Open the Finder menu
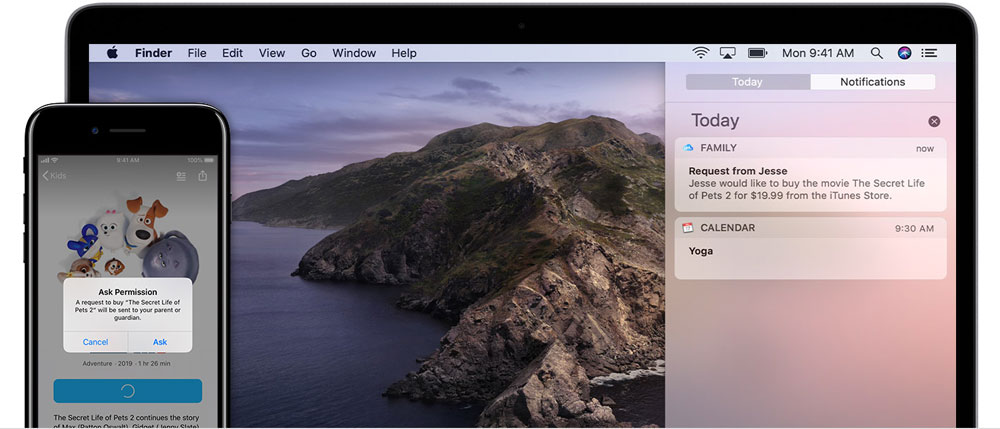The image size is (1000, 429). coord(153,53)
